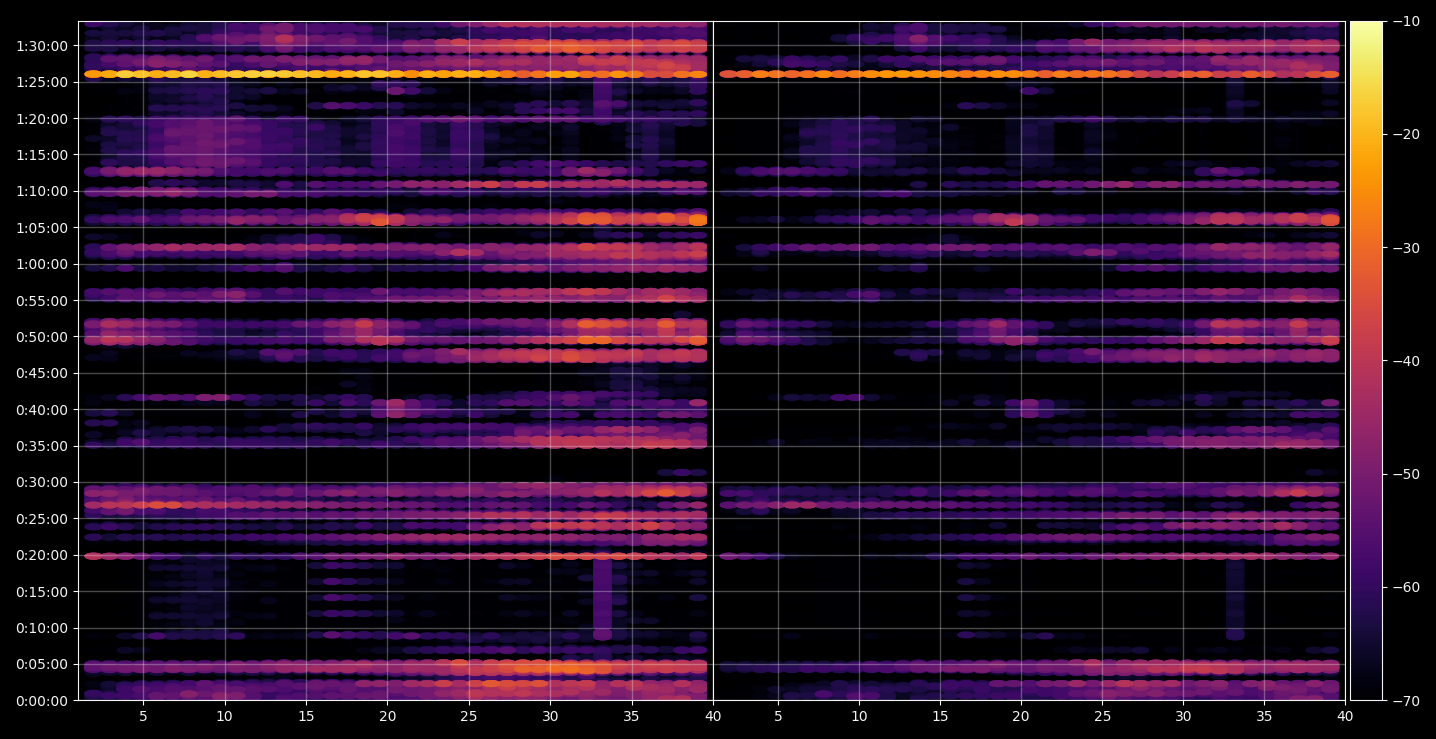
Task: Click the colorbar gradient scale
Action: coord(1366,361)
